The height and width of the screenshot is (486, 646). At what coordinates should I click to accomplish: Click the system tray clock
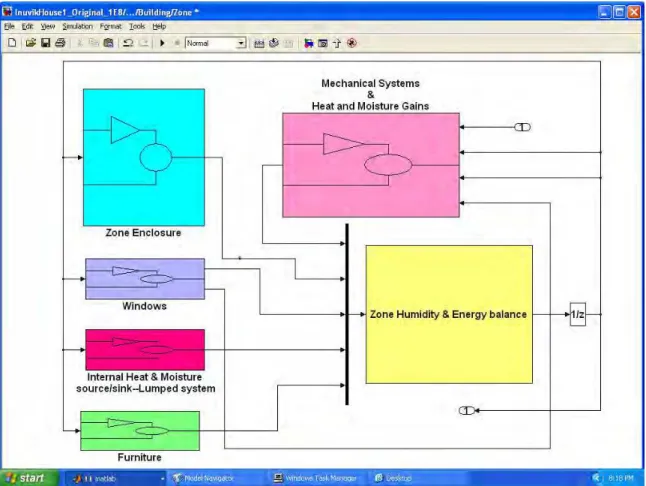621,478
